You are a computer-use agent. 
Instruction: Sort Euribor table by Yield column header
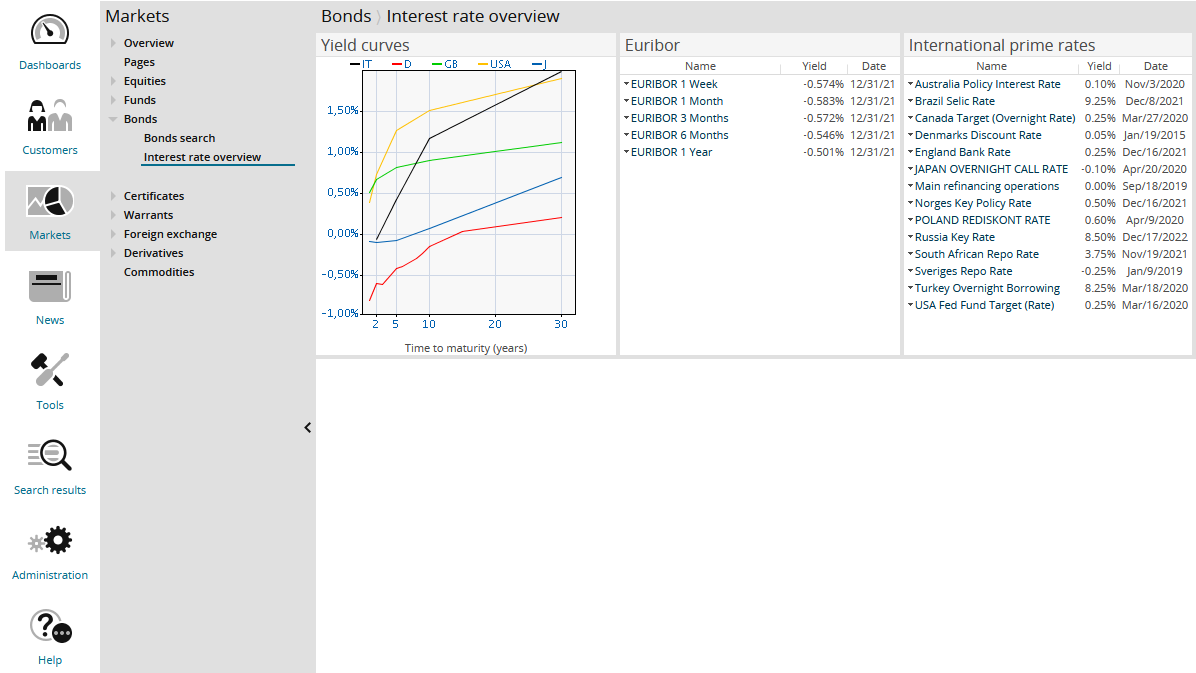(814, 66)
